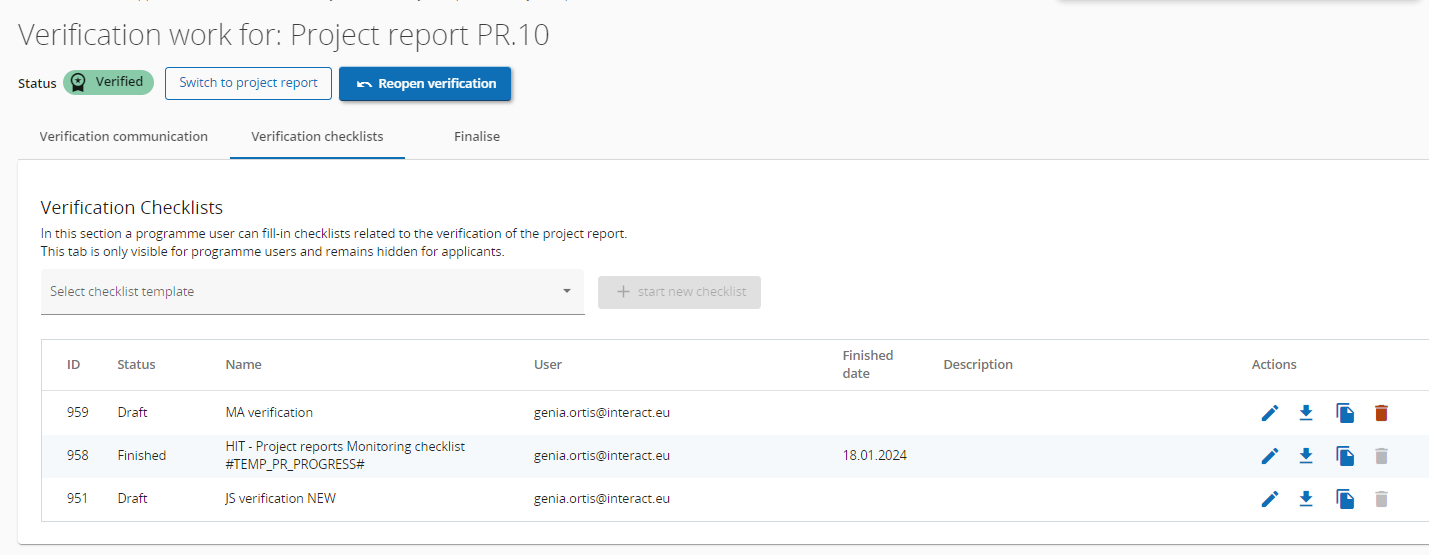The height and width of the screenshot is (555, 1429).
Task: Clone checklist ID 958
Action: coord(1345,456)
